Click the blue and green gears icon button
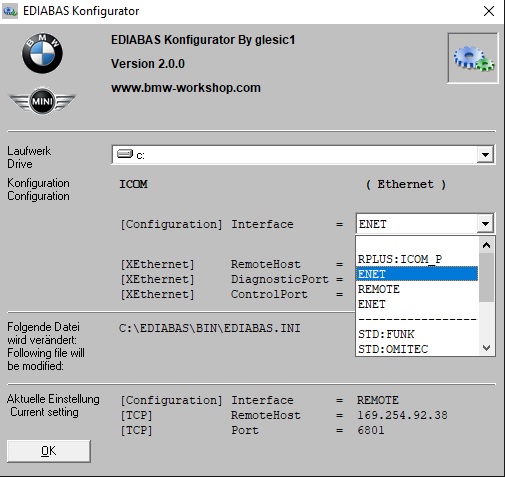 pyautogui.click(x=473, y=58)
